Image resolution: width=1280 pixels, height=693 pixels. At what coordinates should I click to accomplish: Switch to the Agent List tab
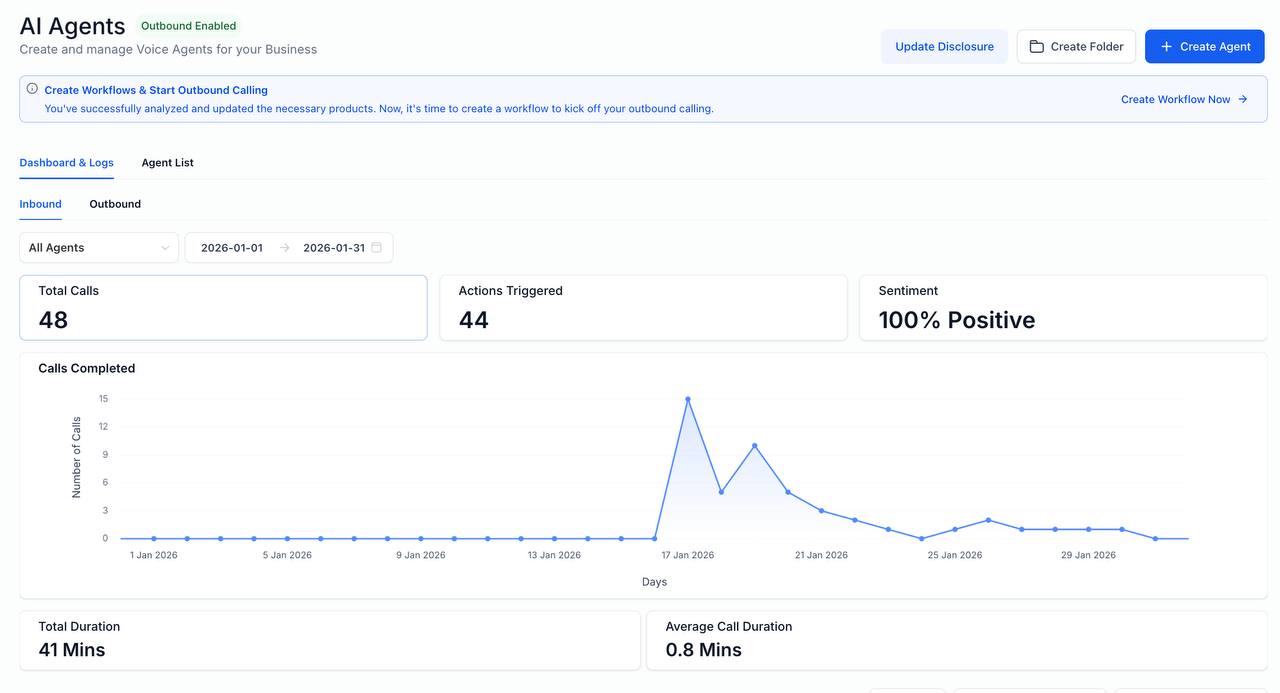point(167,162)
